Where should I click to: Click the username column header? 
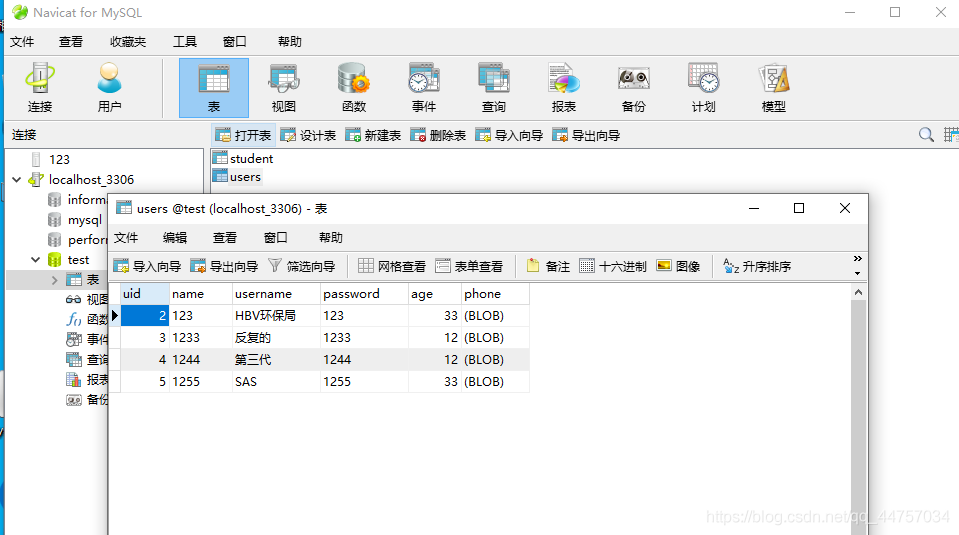point(276,293)
